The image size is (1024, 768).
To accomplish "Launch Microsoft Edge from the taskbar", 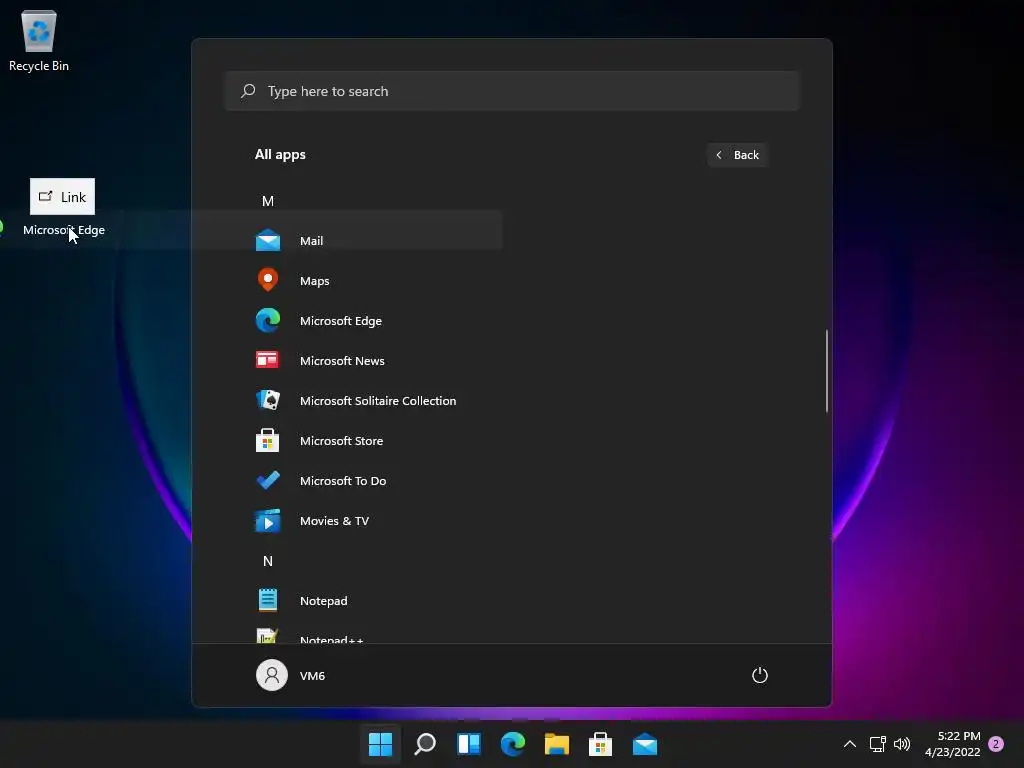I will click(513, 744).
